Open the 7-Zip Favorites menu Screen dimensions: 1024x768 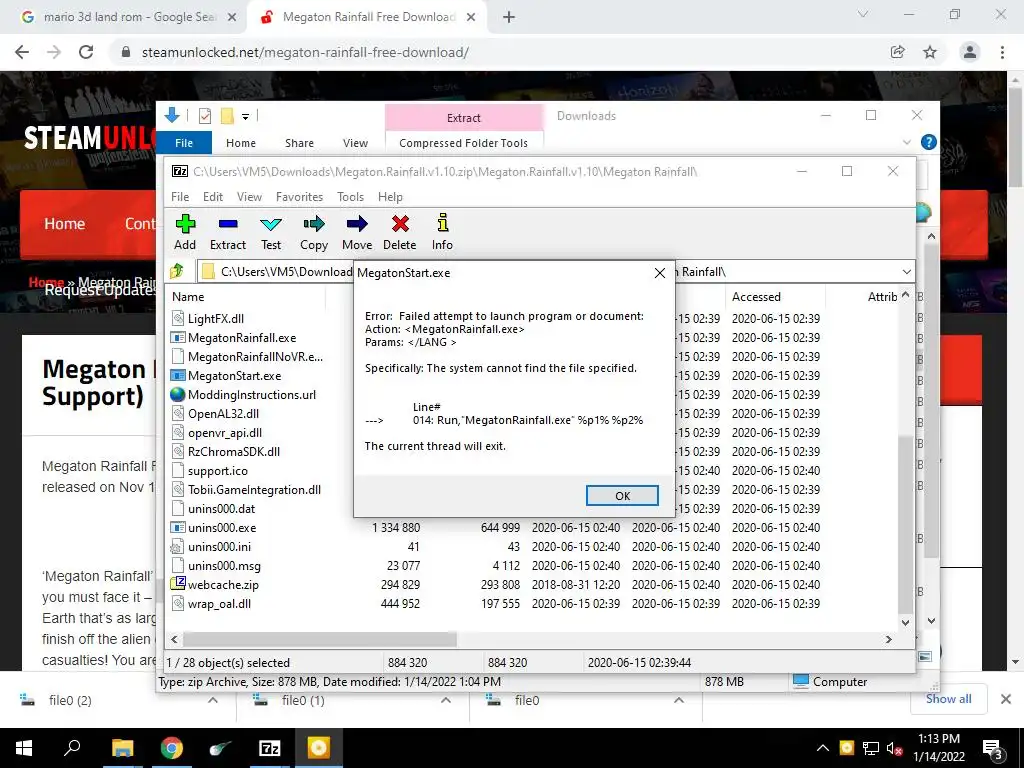[x=299, y=197]
